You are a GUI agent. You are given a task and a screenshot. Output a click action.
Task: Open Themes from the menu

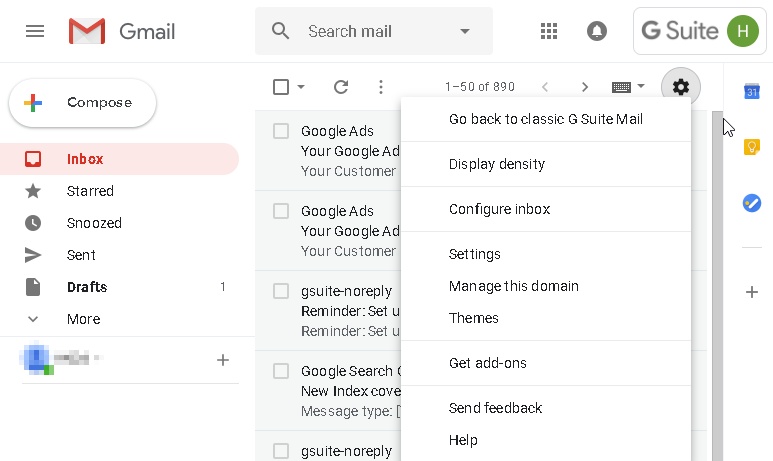pos(546,318)
